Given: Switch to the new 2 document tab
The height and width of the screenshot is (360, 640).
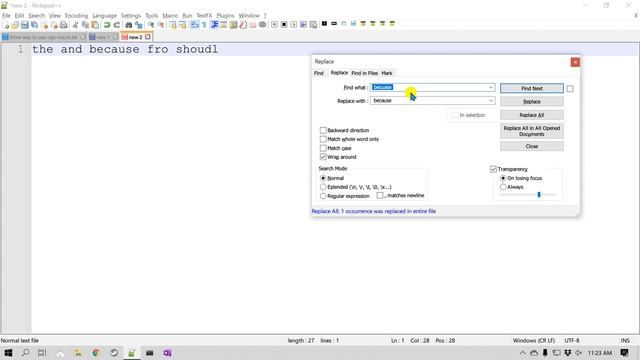Looking at the screenshot, I should [135, 37].
